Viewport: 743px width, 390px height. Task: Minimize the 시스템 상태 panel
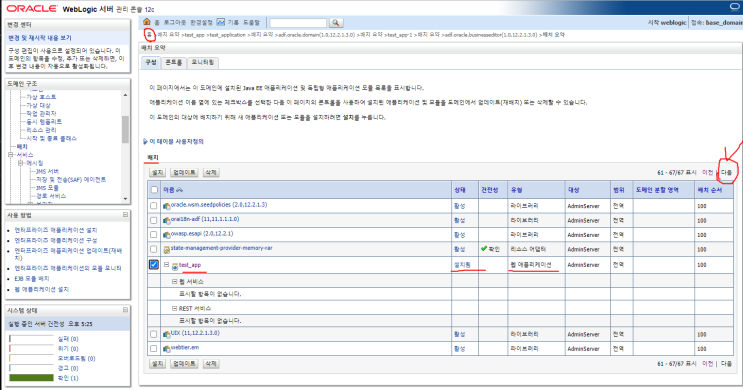coord(125,310)
